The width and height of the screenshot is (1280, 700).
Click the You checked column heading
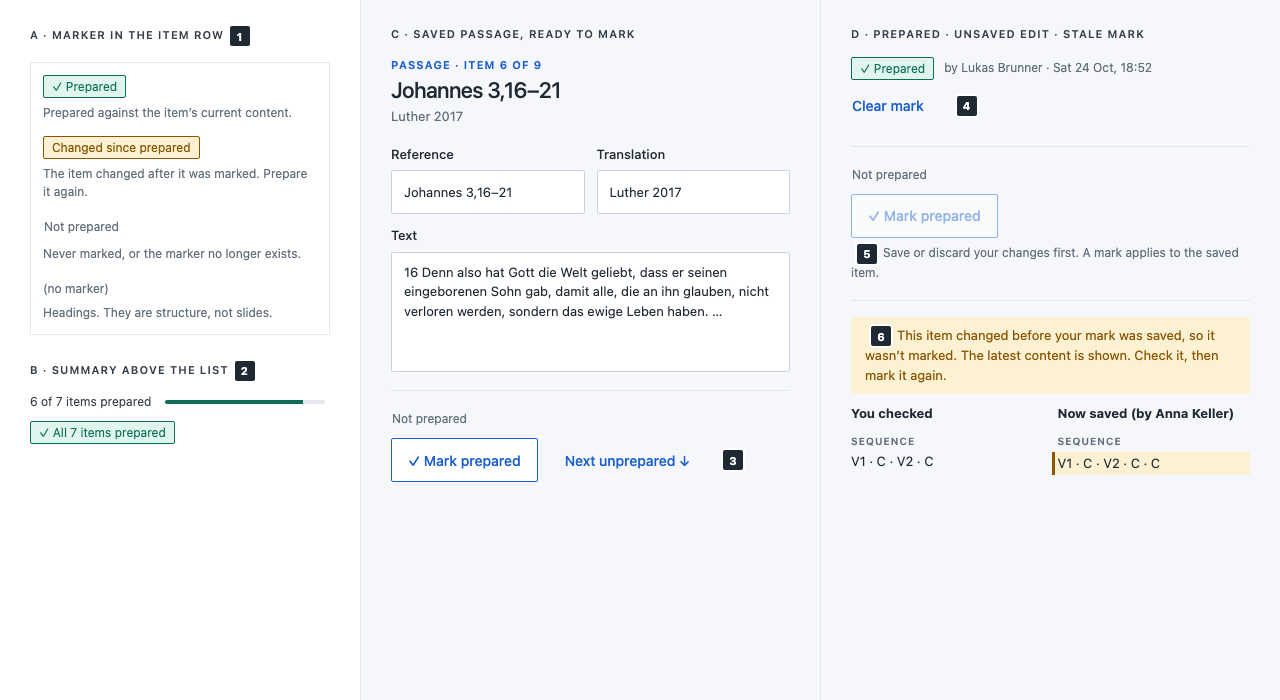tap(892, 414)
